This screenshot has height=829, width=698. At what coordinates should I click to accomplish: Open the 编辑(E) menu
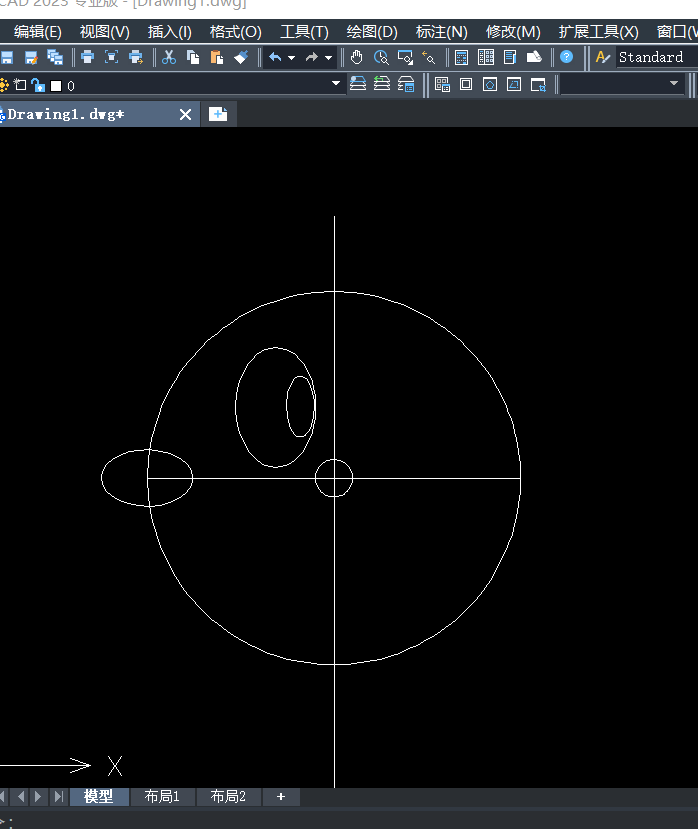pos(38,32)
